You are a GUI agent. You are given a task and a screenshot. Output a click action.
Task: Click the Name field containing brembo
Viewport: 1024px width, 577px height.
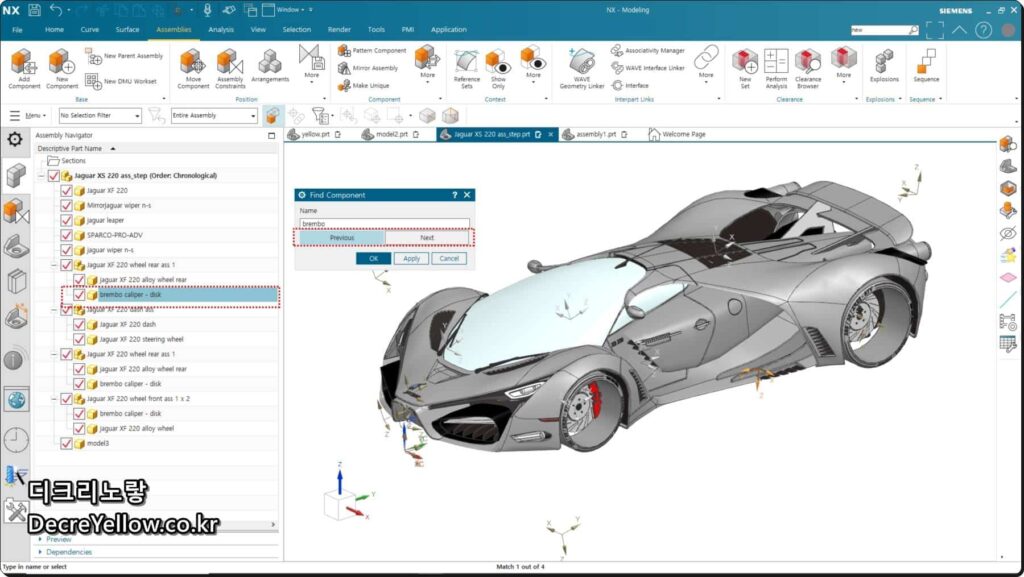click(x=384, y=223)
